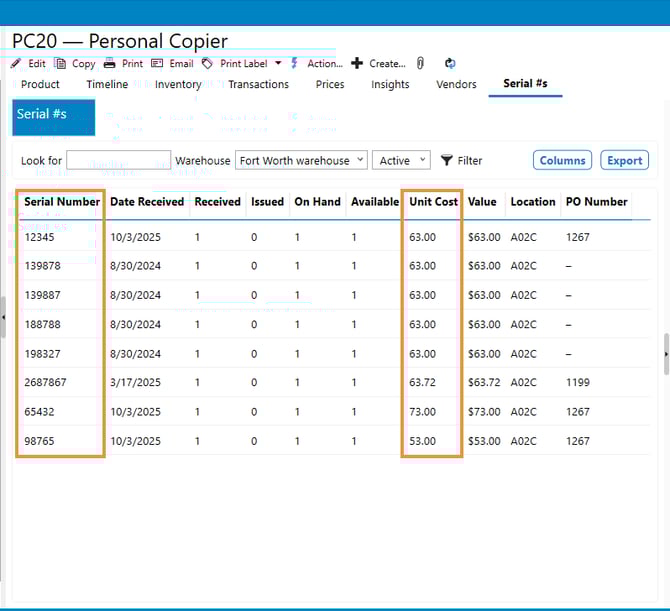The height and width of the screenshot is (611, 670).
Task: Click the paperclip attachment icon
Action: pyautogui.click(x=421, y=63)
